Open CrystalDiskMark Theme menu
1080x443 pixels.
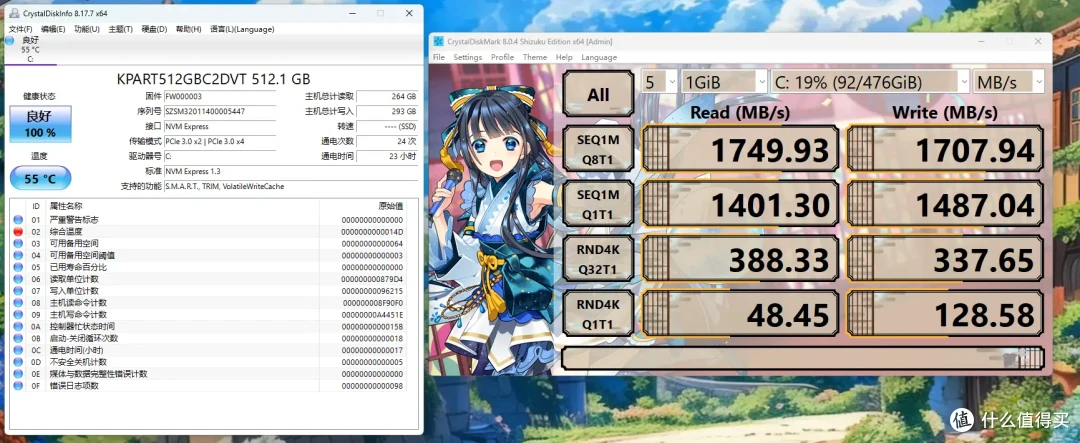(534, 57)
